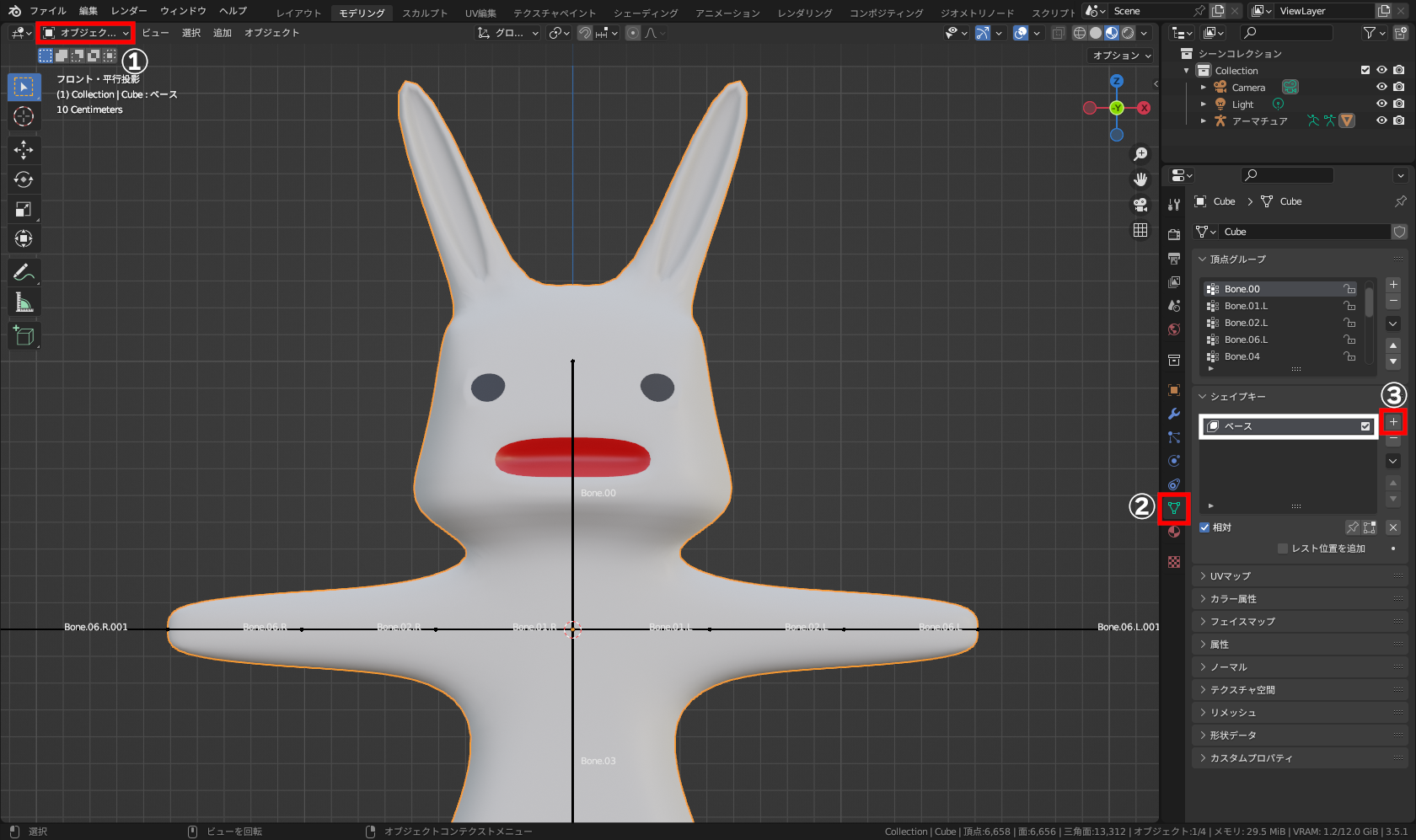The height and width of the screenshot is (840, 1416).
Task: Add a new shape key with plus button
Action: [x=1393, y=422]
